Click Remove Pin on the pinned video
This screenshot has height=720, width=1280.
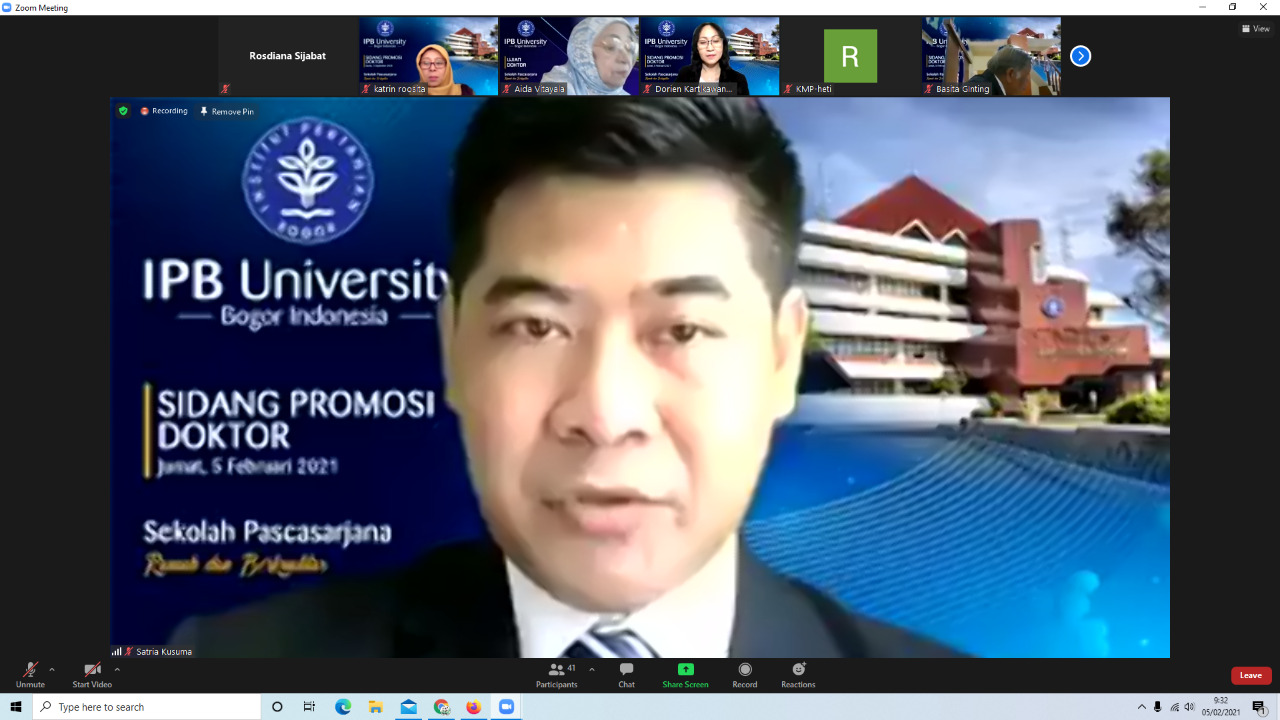pyautogui.click(x=227, y=111)
